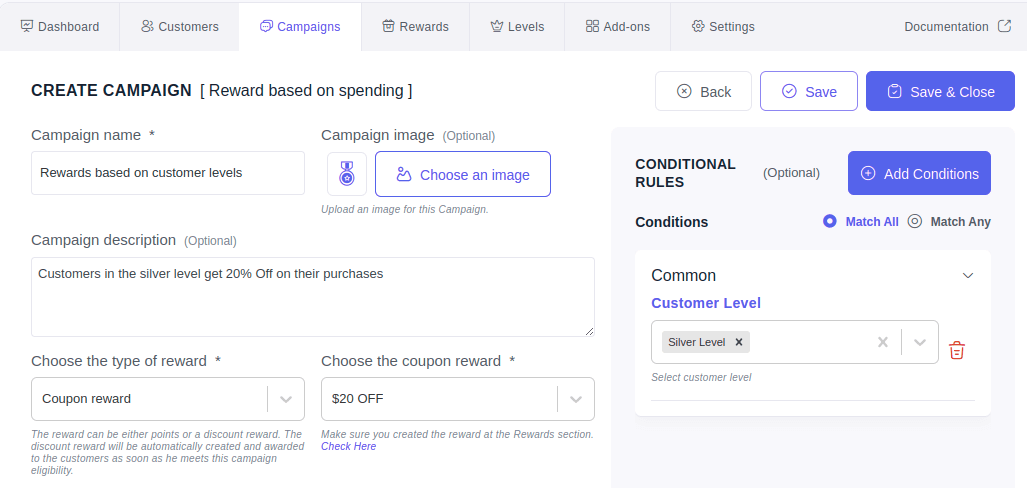This screenshot has height=488, width=1027.
Task: Click the Dashboard monitor icon
Action: tap(26, 26)
